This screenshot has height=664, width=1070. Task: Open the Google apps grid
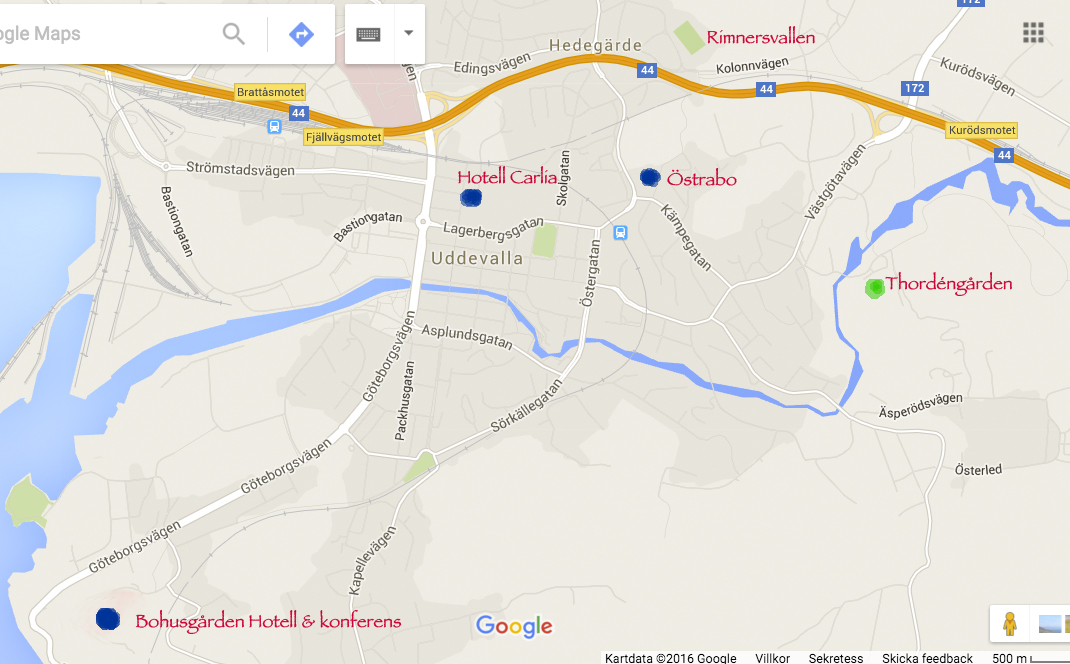tap(1033, 32)
